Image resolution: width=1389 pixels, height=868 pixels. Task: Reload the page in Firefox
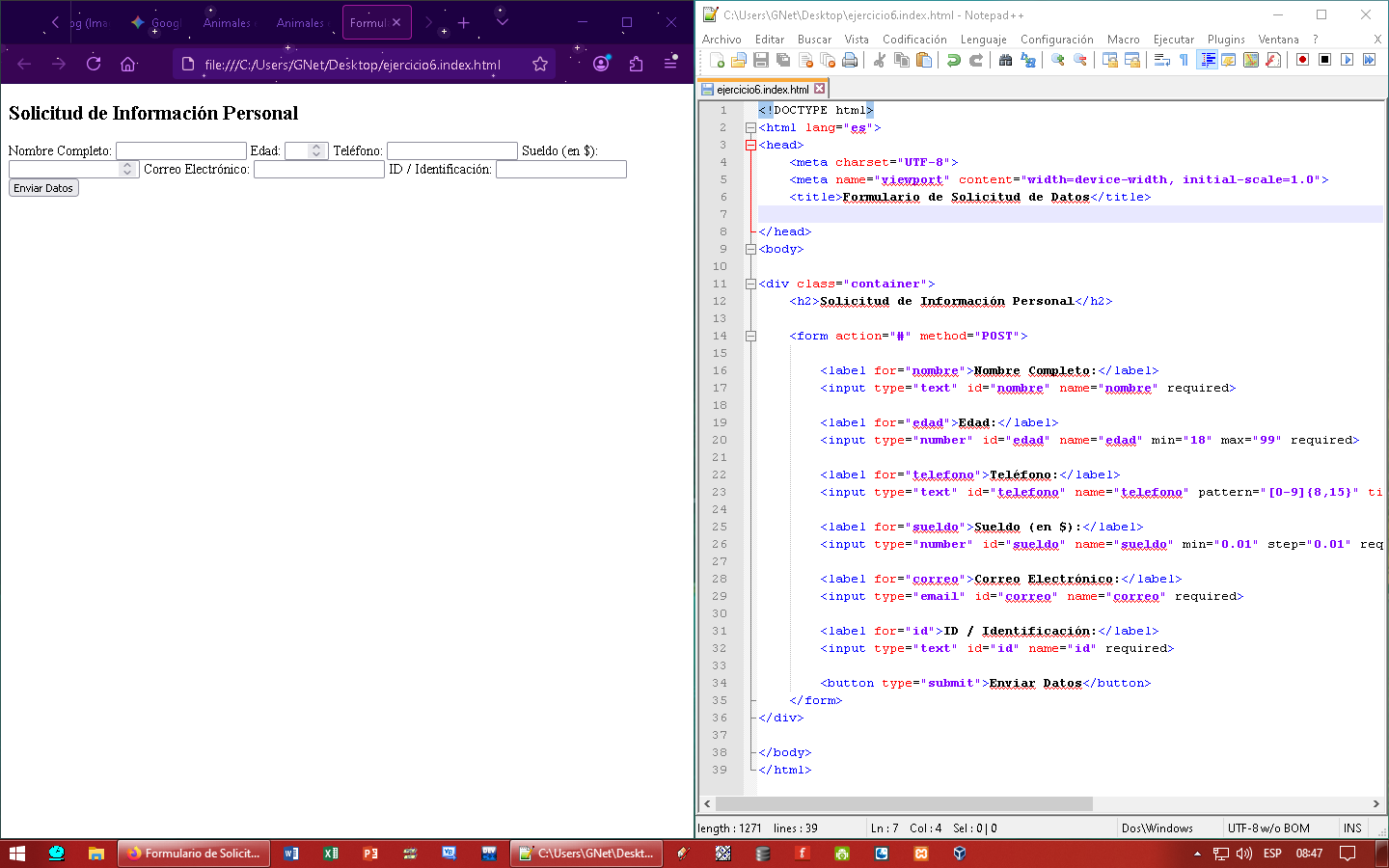coord(94,65)
